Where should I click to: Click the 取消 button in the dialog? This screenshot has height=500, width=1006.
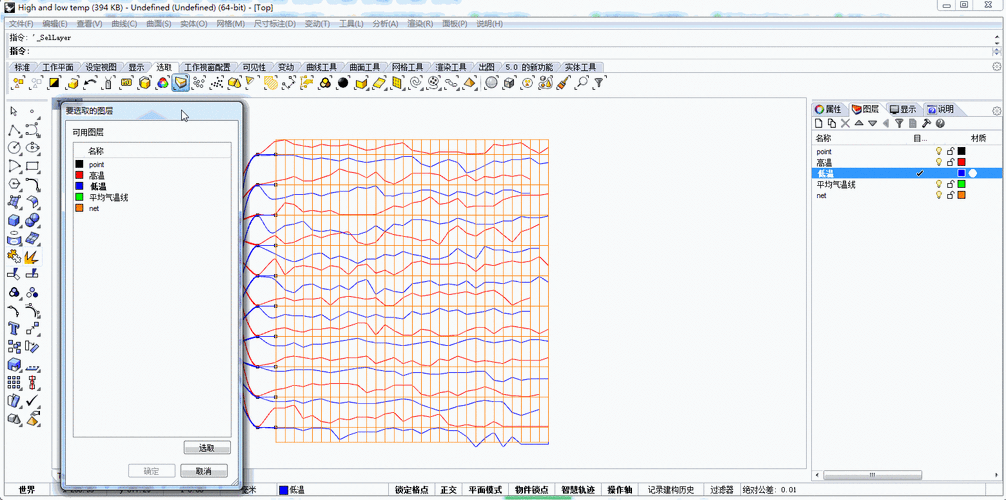point(204,471)
